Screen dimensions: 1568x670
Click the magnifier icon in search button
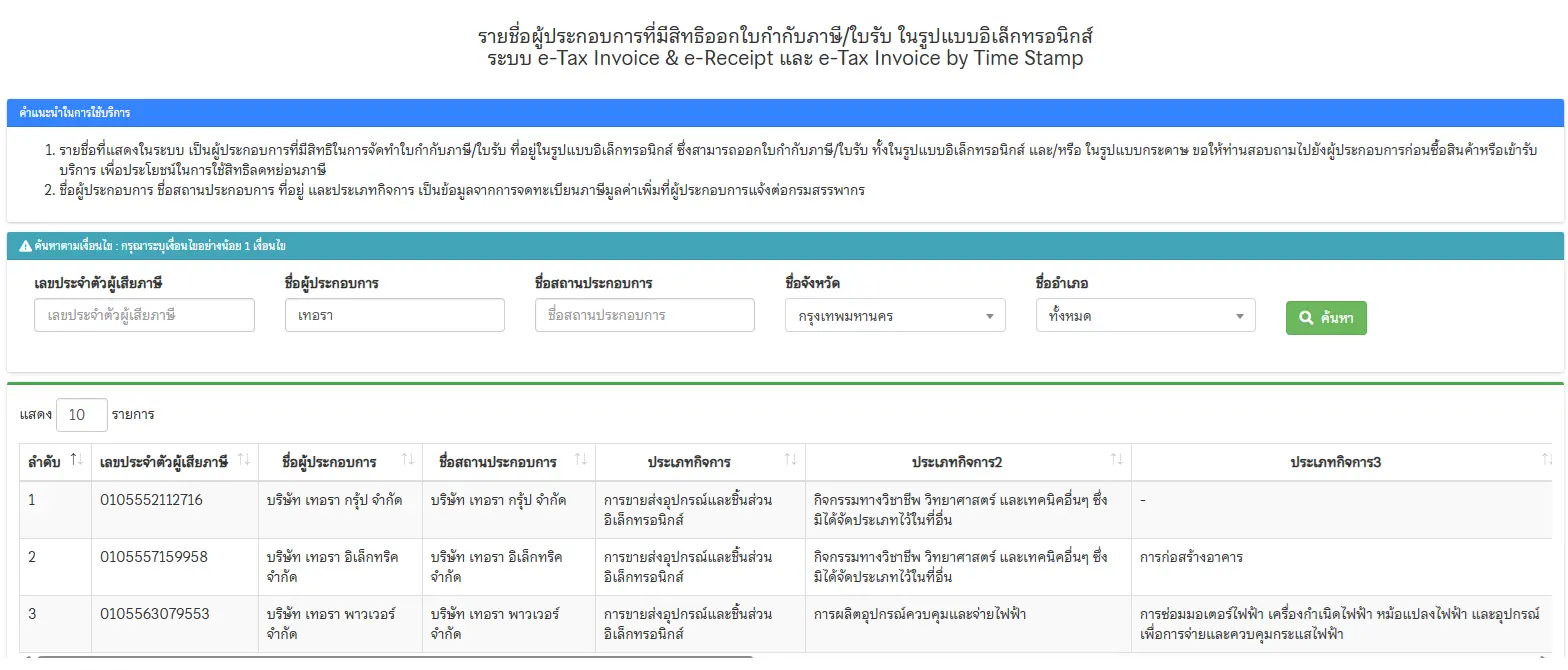coord(1306,318)
